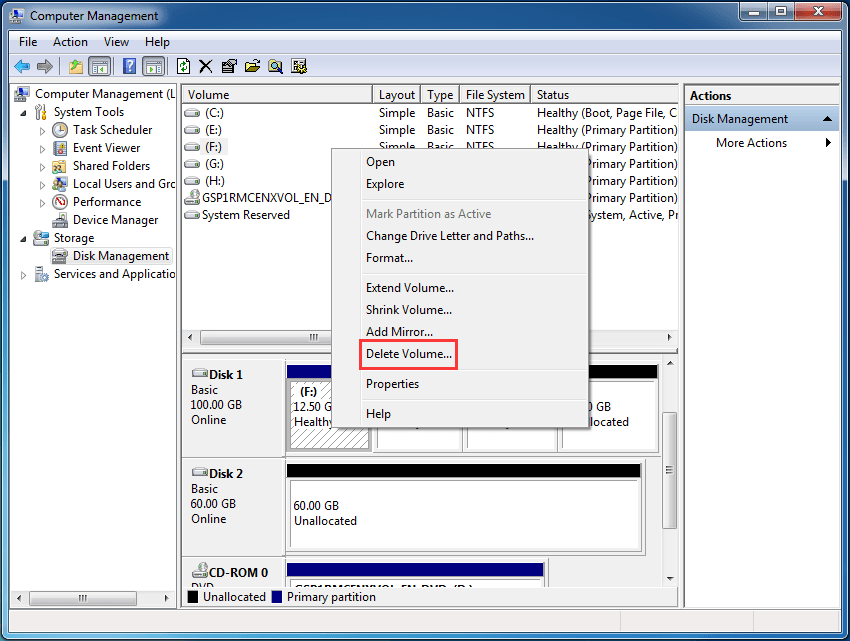Sort by the Status column header
Screen dimensions: 850x641
click(x=604, y=95)
